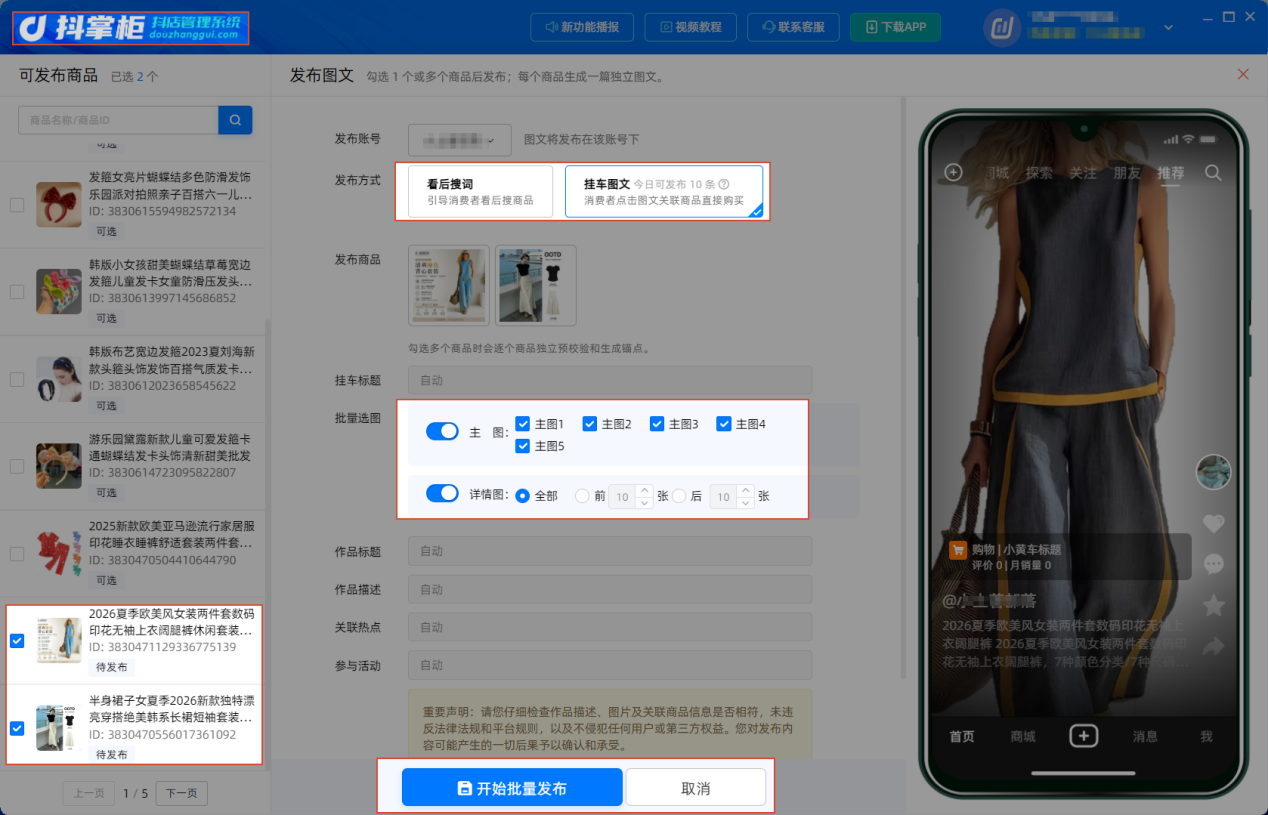Tap the heart like icon in phone preview
The height and width of the screenshot is (815, 1268).
click(1213, 523)
